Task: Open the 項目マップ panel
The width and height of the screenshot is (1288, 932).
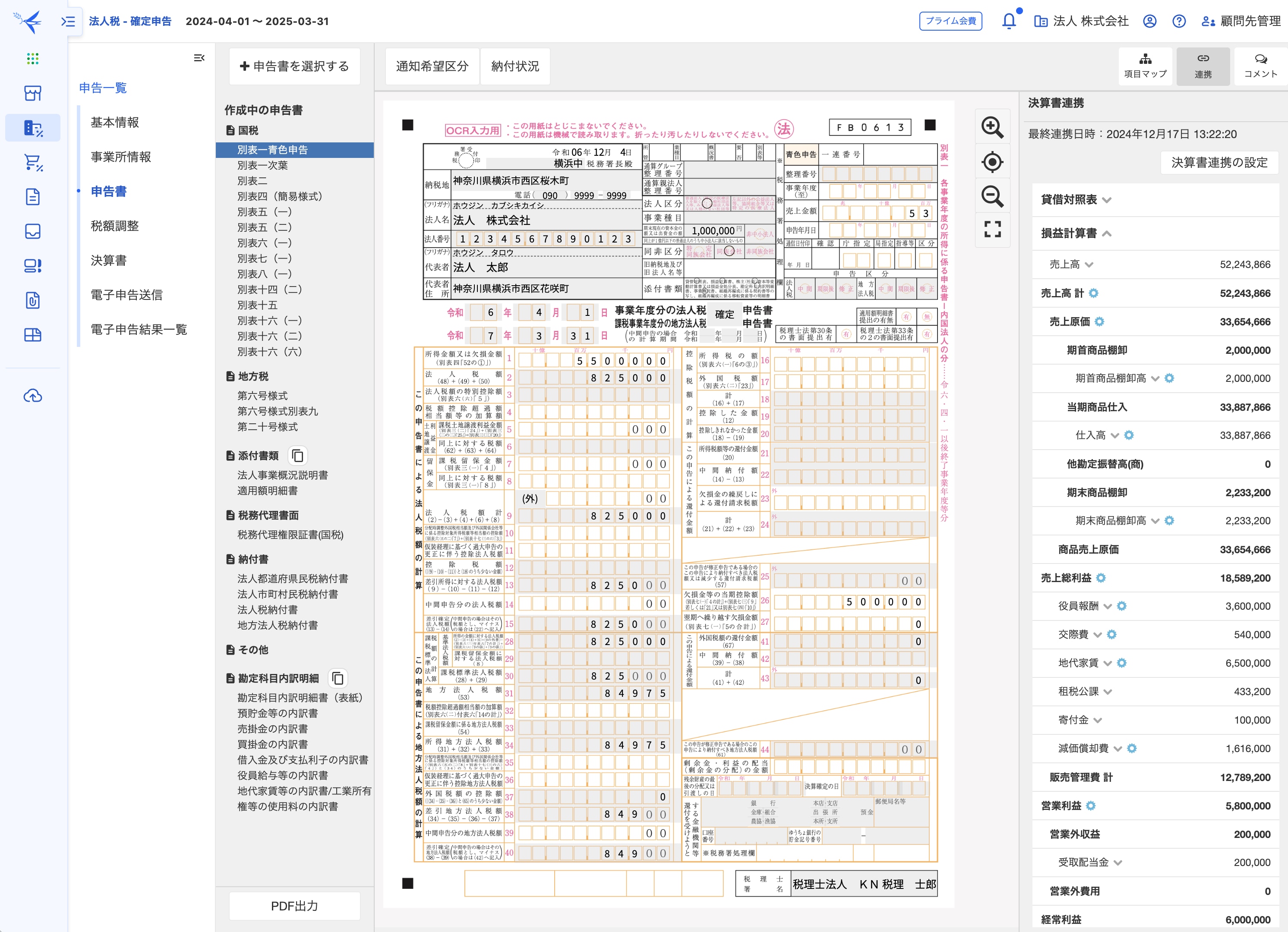Action: (1145, 66)
